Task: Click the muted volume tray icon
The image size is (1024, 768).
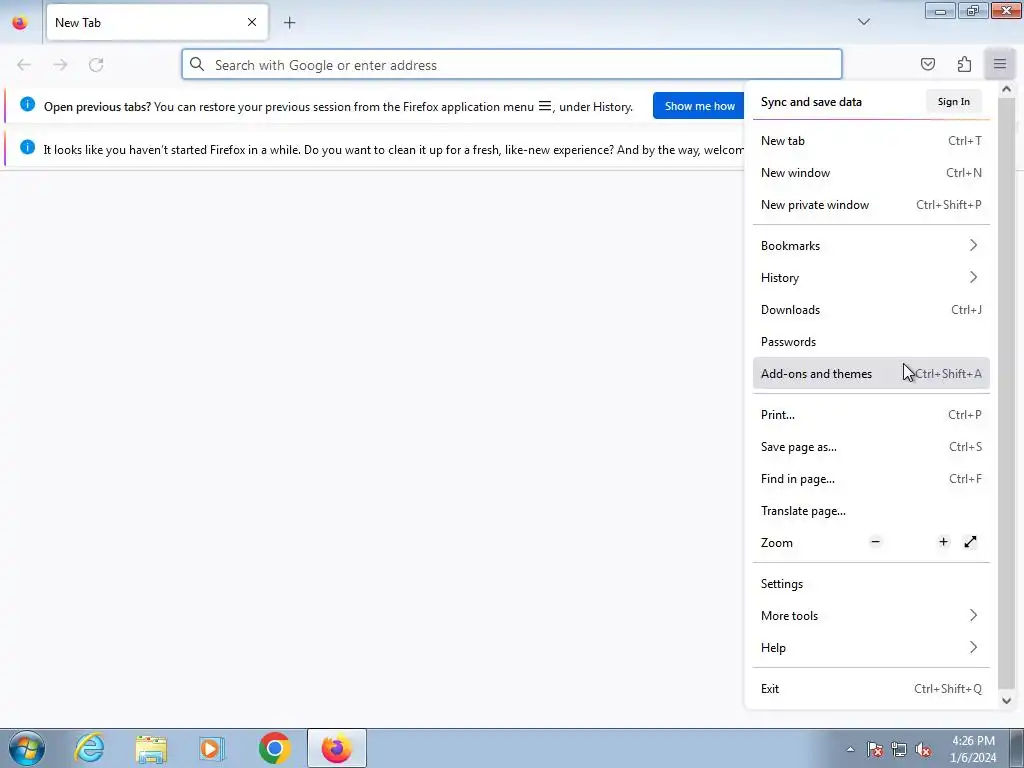Action: coord(923,749)
